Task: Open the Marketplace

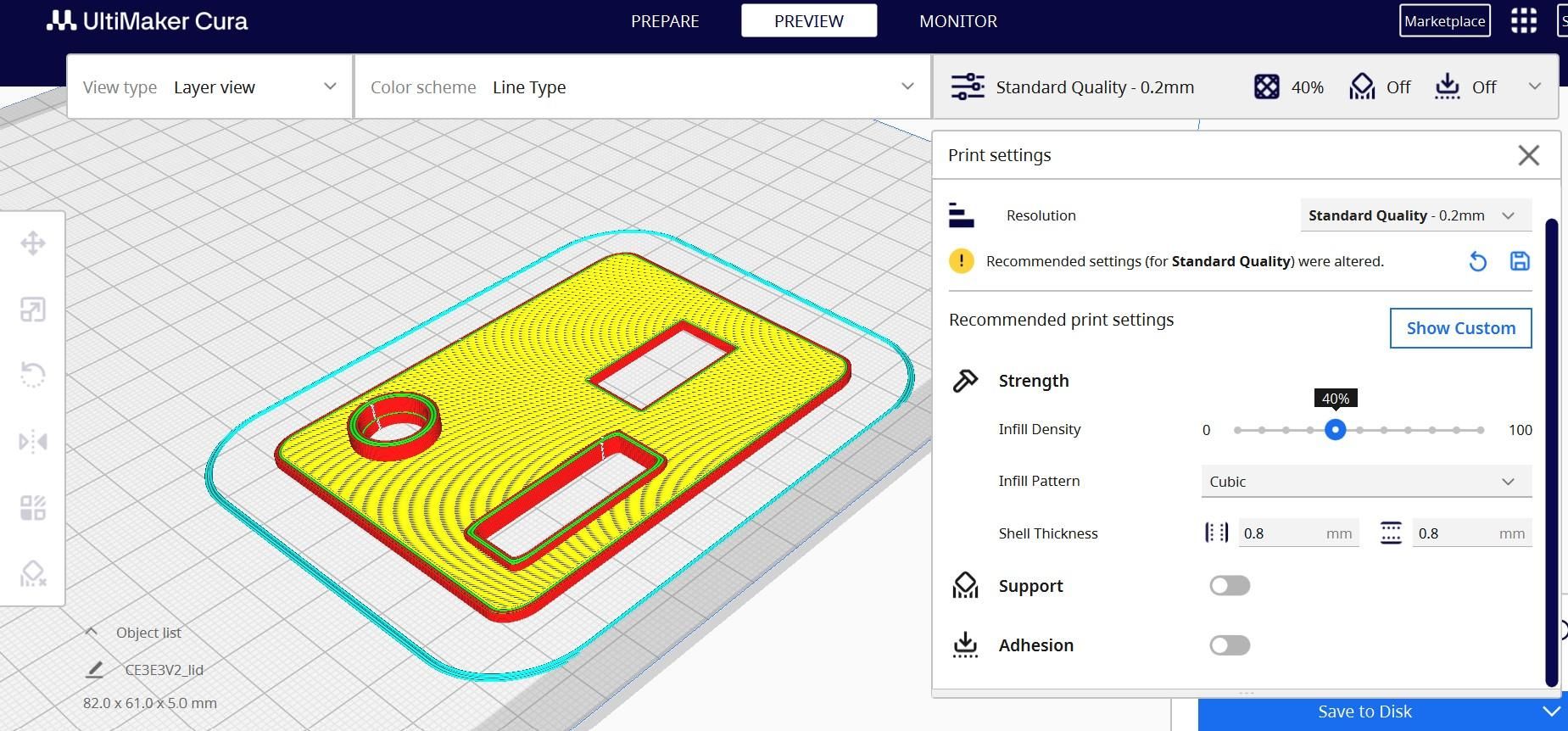Action: 1444,21
